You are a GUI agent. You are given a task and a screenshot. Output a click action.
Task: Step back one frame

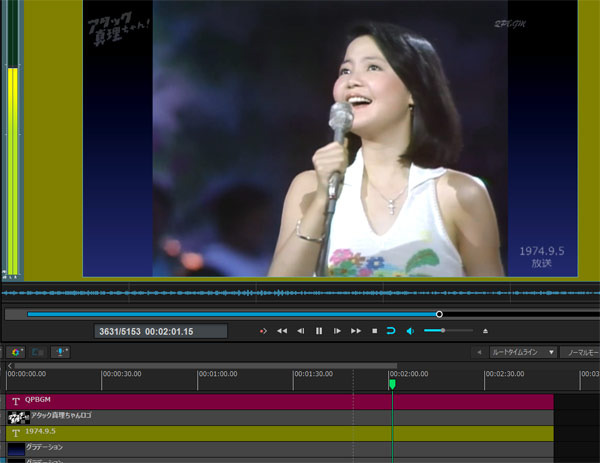[301, 331]
